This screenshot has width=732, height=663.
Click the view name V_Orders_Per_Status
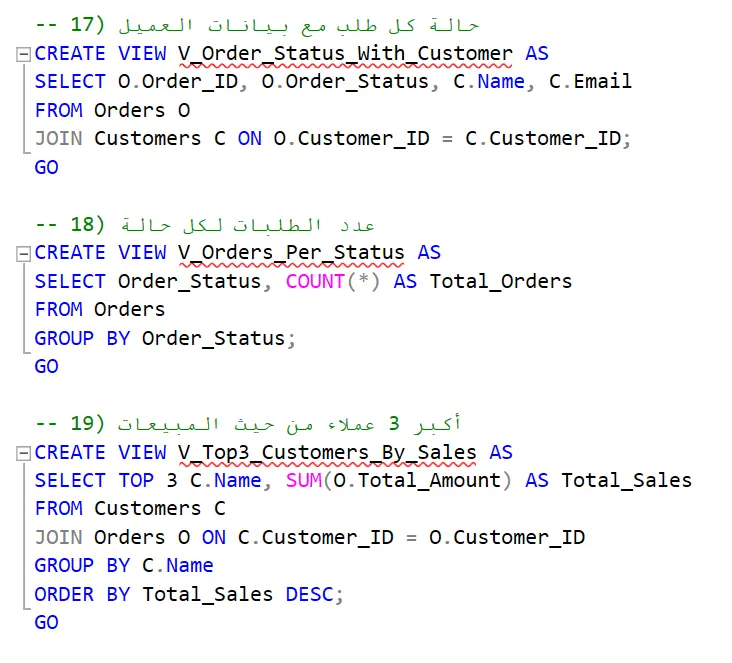291,253
